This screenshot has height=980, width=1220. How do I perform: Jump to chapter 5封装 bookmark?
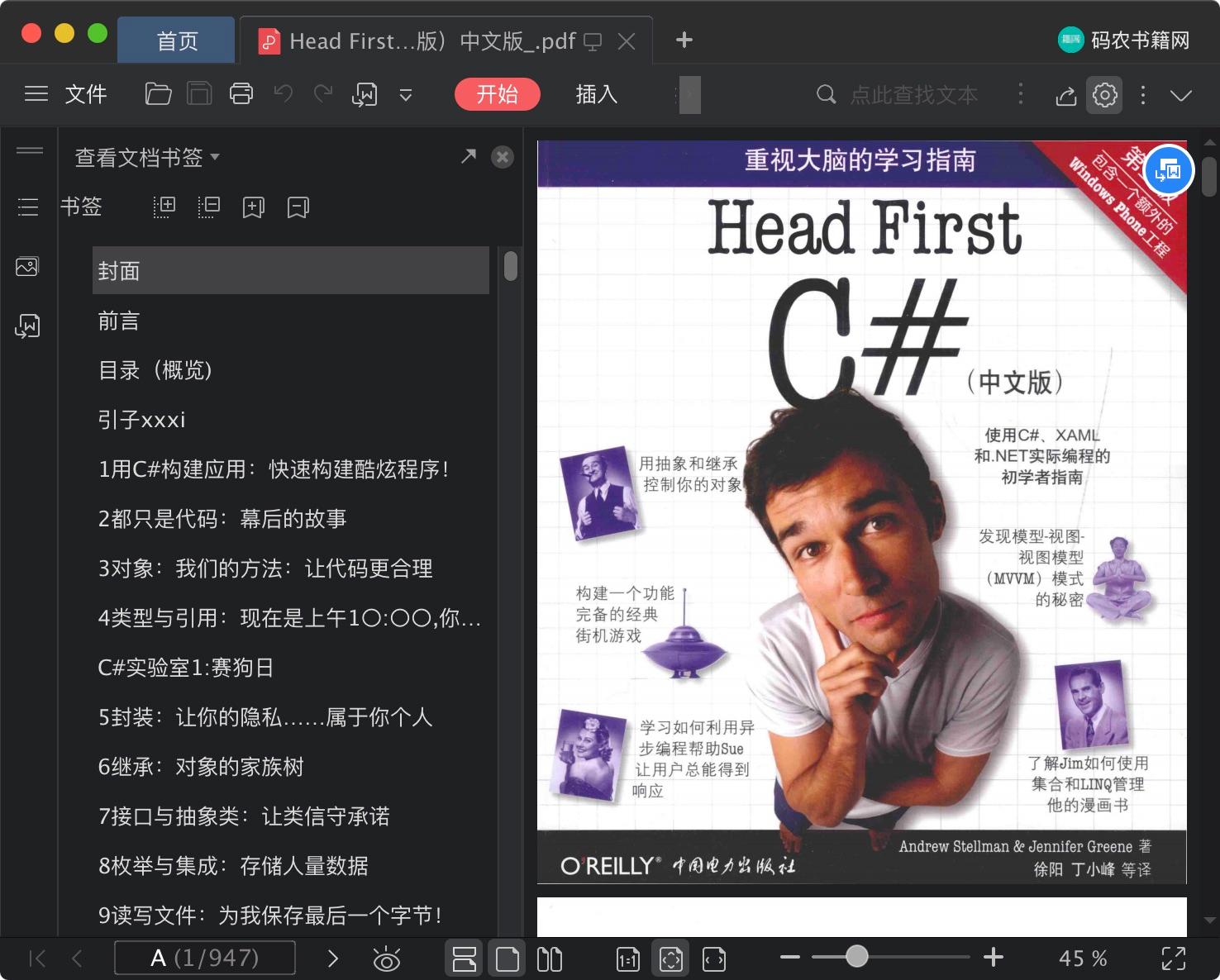pos(291,717)
